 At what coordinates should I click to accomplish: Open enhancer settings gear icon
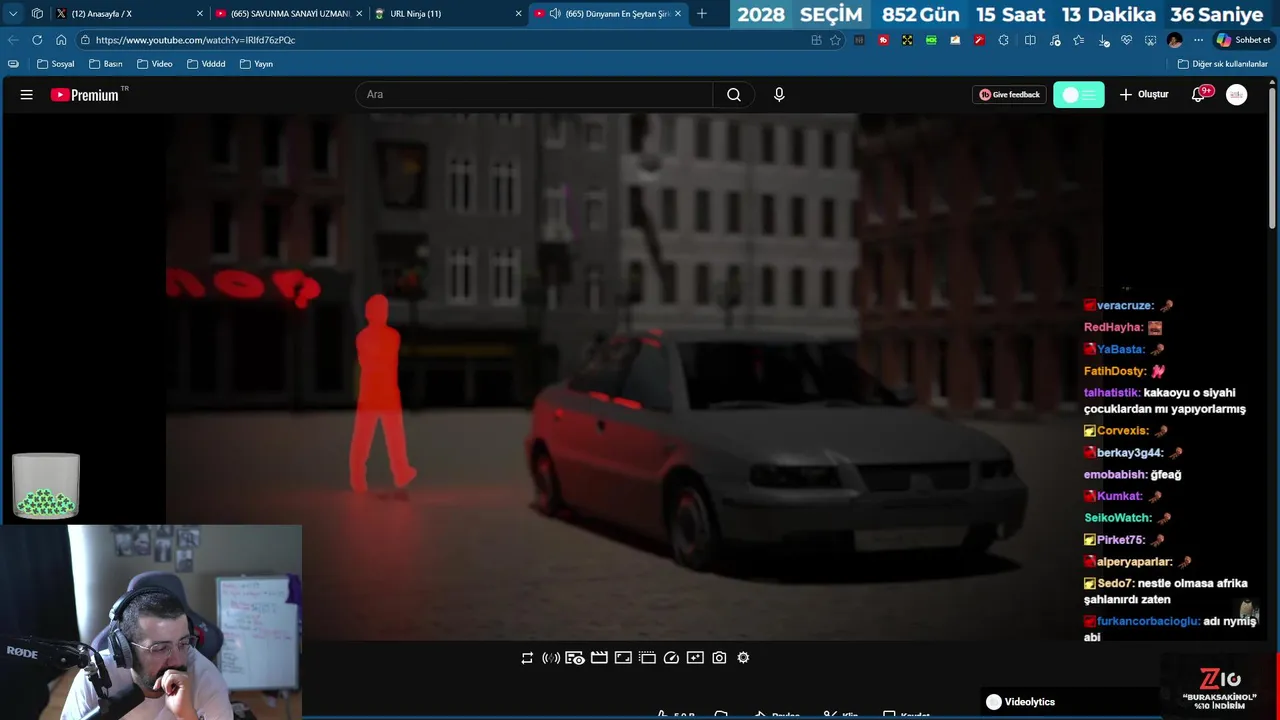coord(743,657)
